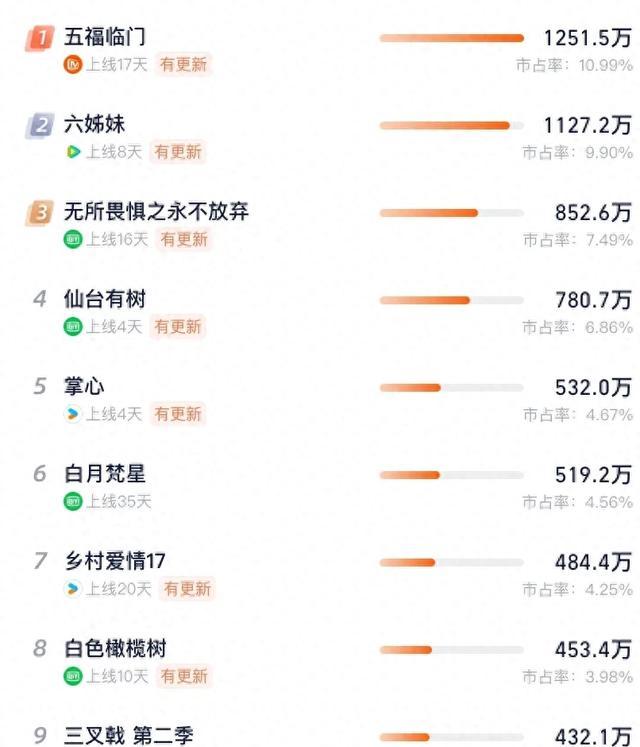Click the 有更新 tag for 仙台有树

(178, 327)
